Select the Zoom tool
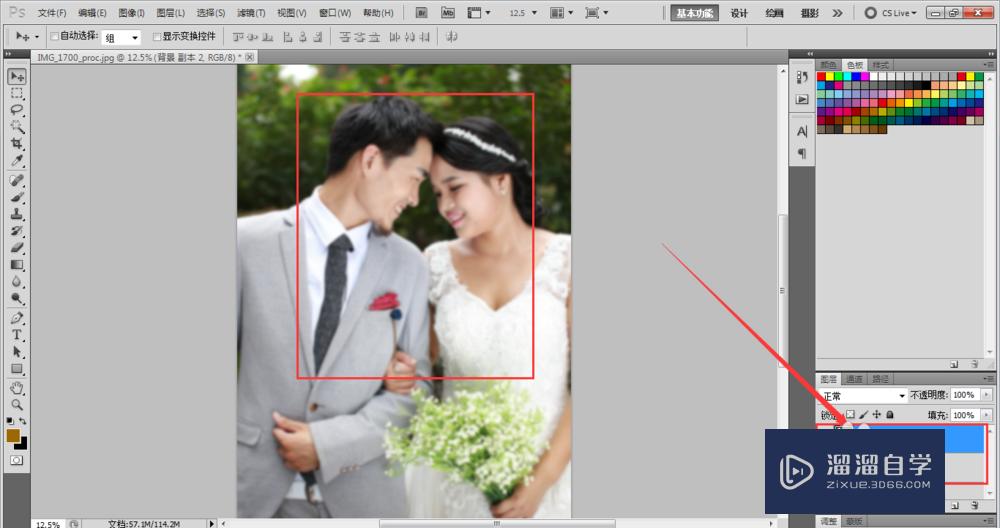The image size is (1000, 528). click(17, 404)
